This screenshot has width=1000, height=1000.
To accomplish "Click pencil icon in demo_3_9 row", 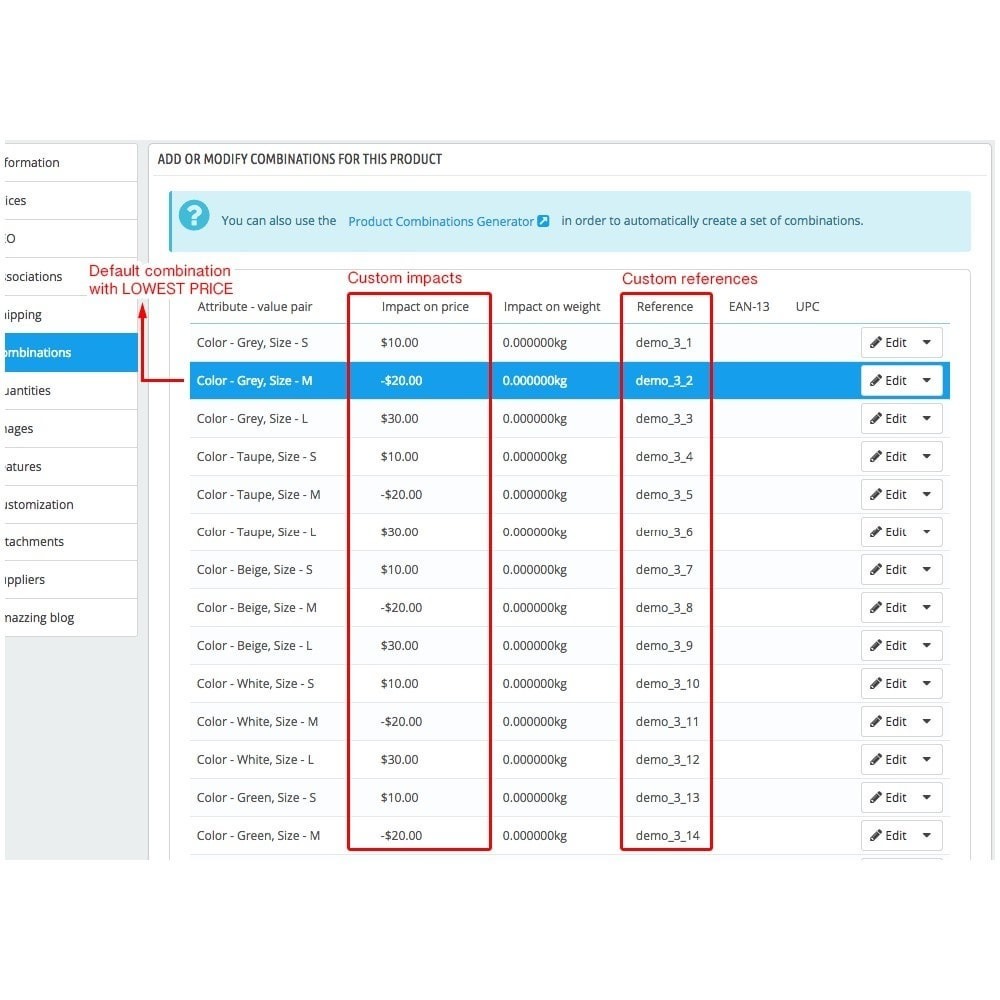I will click(876, 646).
